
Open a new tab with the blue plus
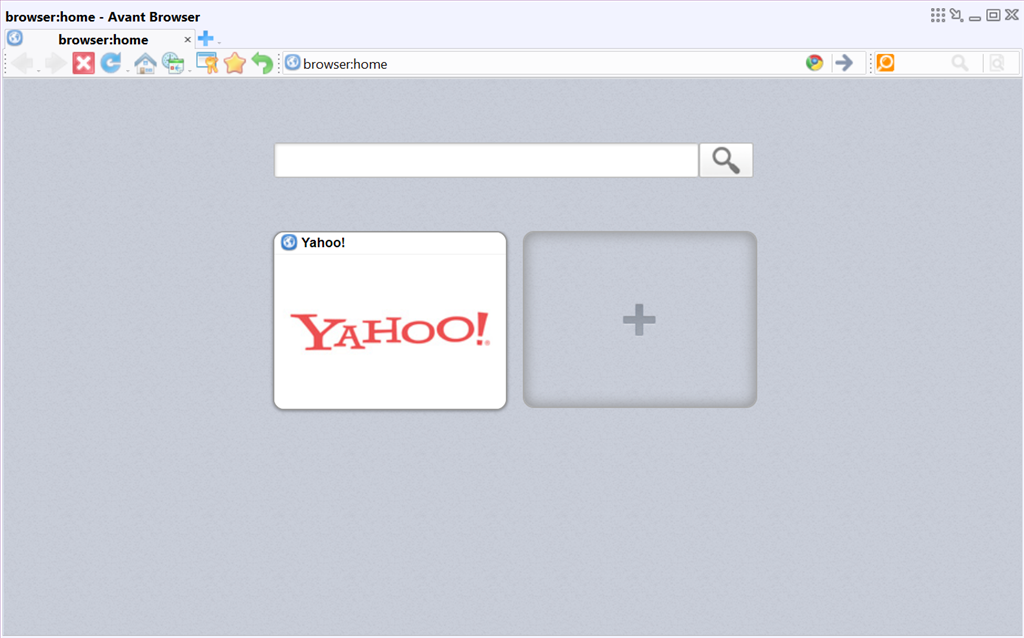coord(206,39)
